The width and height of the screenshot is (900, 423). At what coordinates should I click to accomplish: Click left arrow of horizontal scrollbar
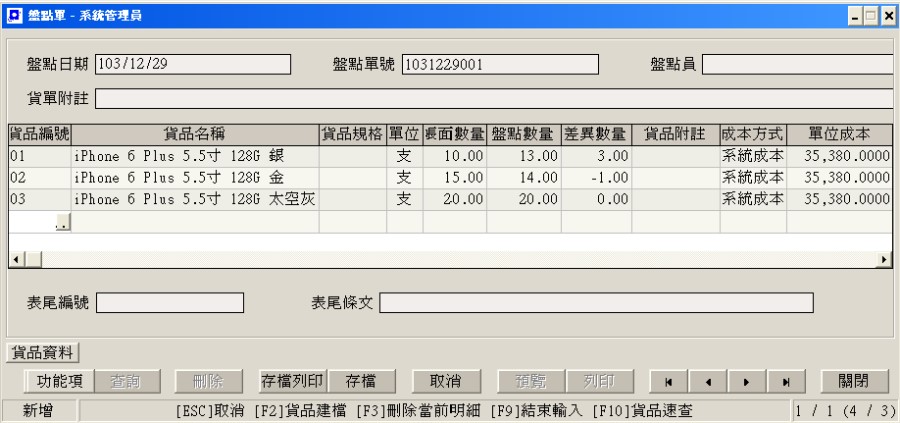click(16, 260)
